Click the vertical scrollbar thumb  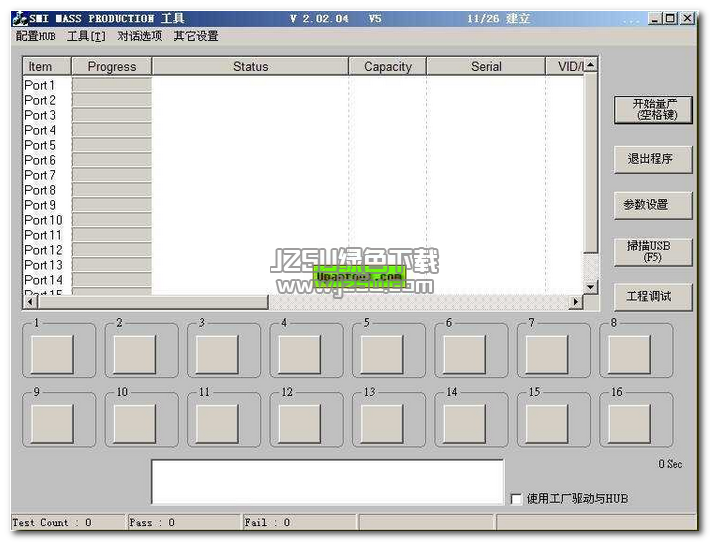tap(590, 163)
